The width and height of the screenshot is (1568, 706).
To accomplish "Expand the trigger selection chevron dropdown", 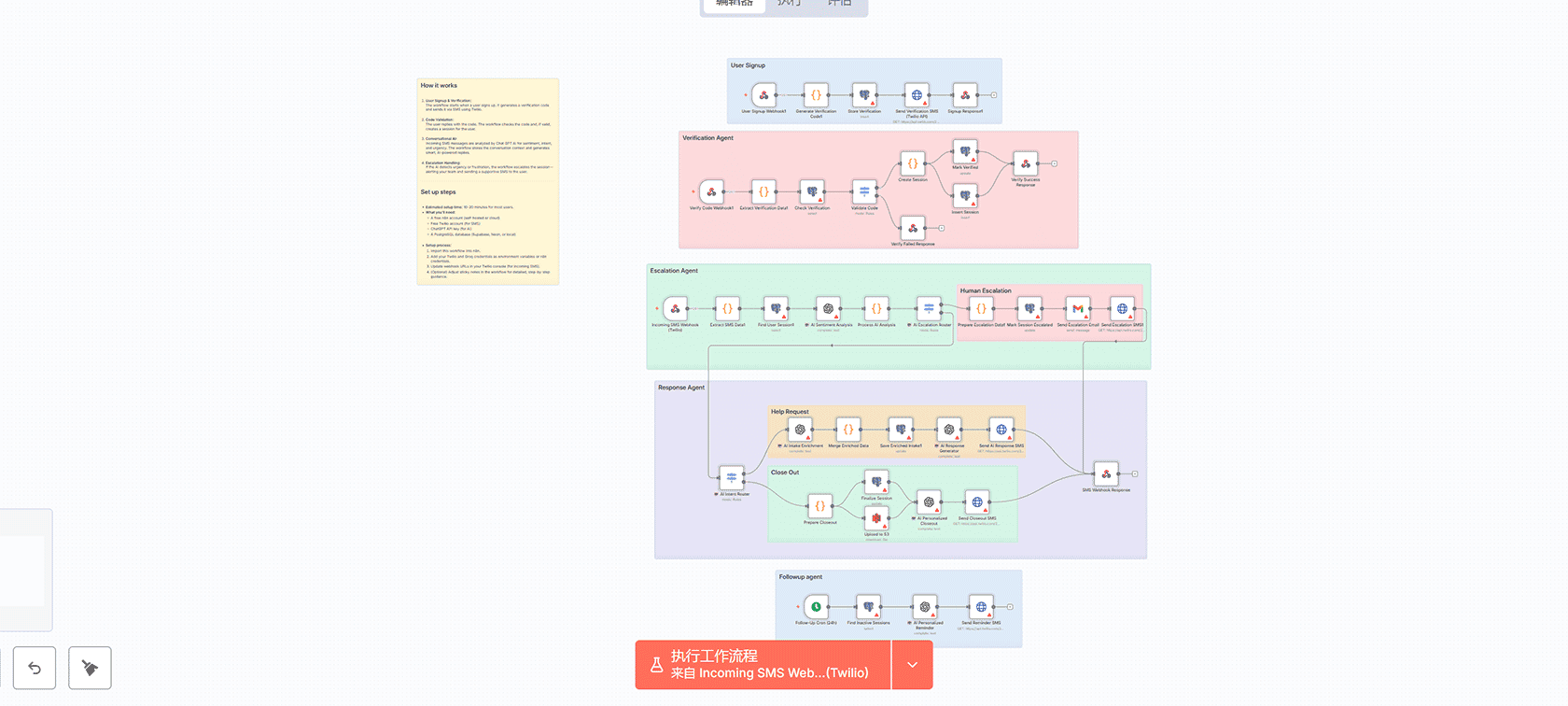I will point(913,665).
